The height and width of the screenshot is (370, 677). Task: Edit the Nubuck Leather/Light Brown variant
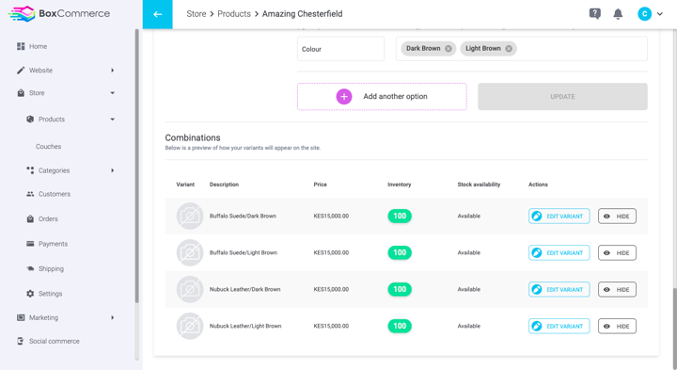[559, 326]
